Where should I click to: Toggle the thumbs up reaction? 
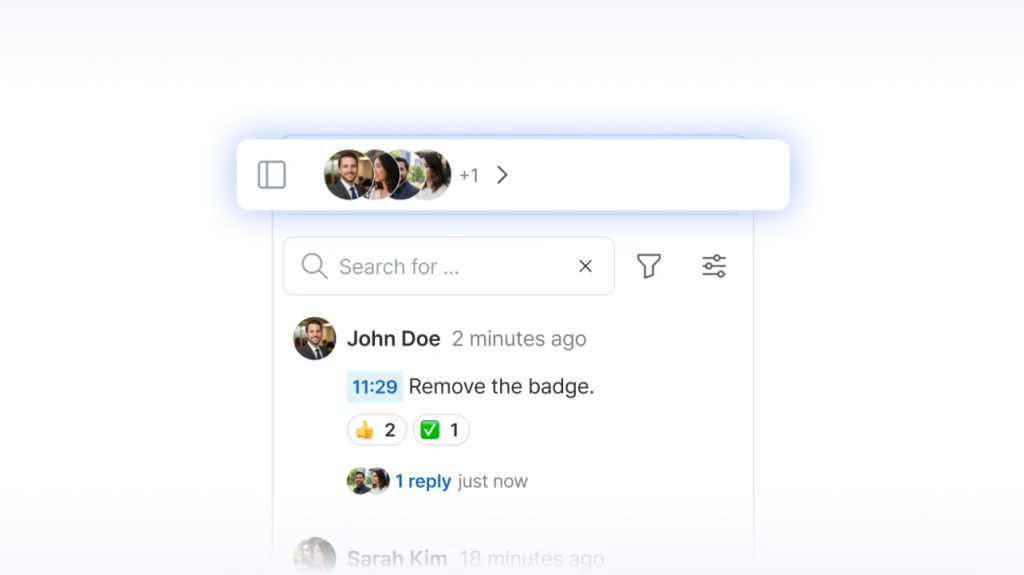coord(377,430)
